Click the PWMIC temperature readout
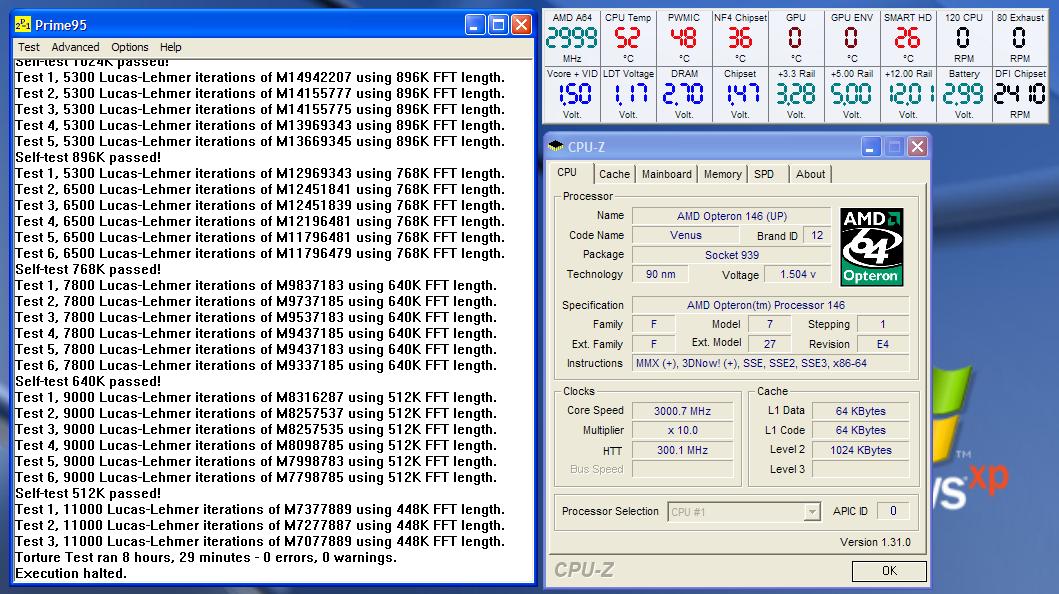 (683, 38)
